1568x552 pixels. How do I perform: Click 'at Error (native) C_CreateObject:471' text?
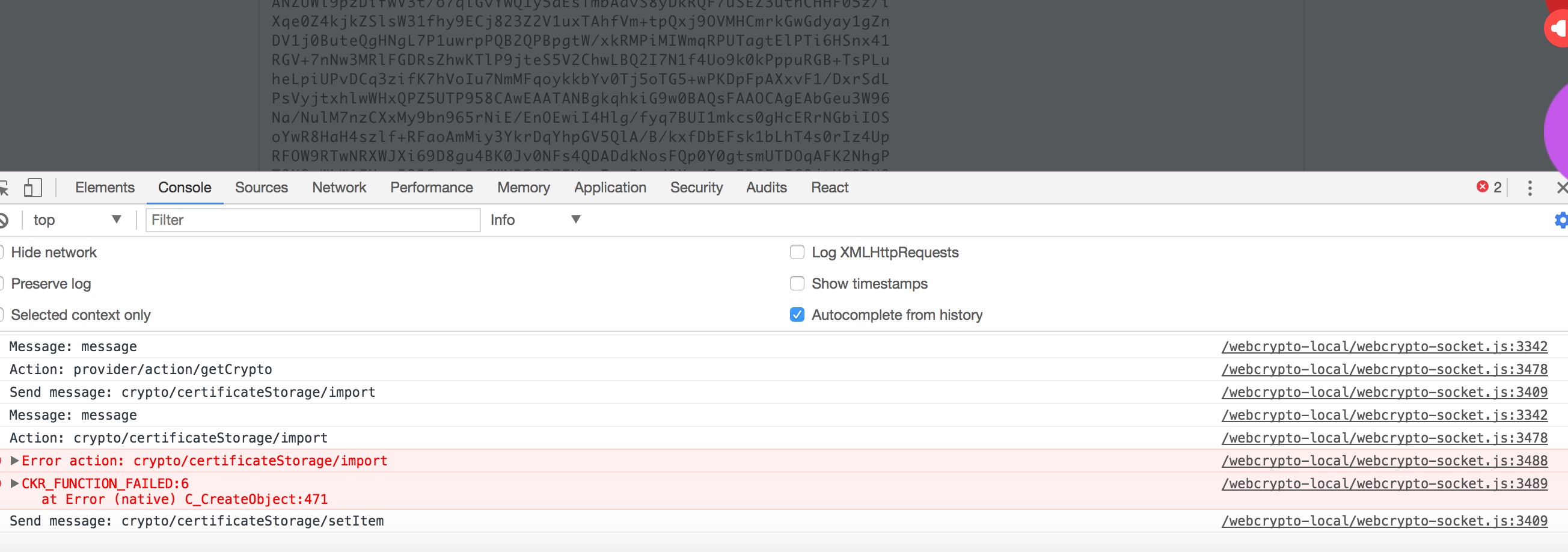pos(185,500)
